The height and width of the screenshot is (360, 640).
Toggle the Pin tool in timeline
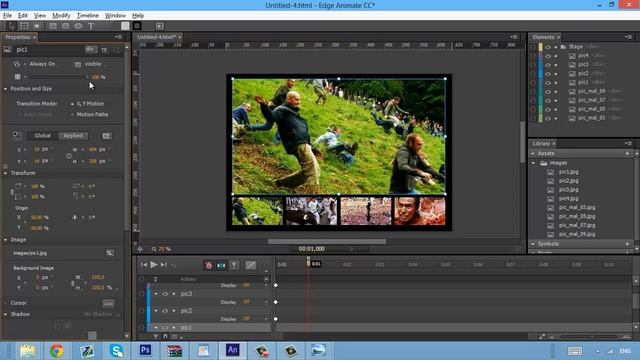point(234,265)
